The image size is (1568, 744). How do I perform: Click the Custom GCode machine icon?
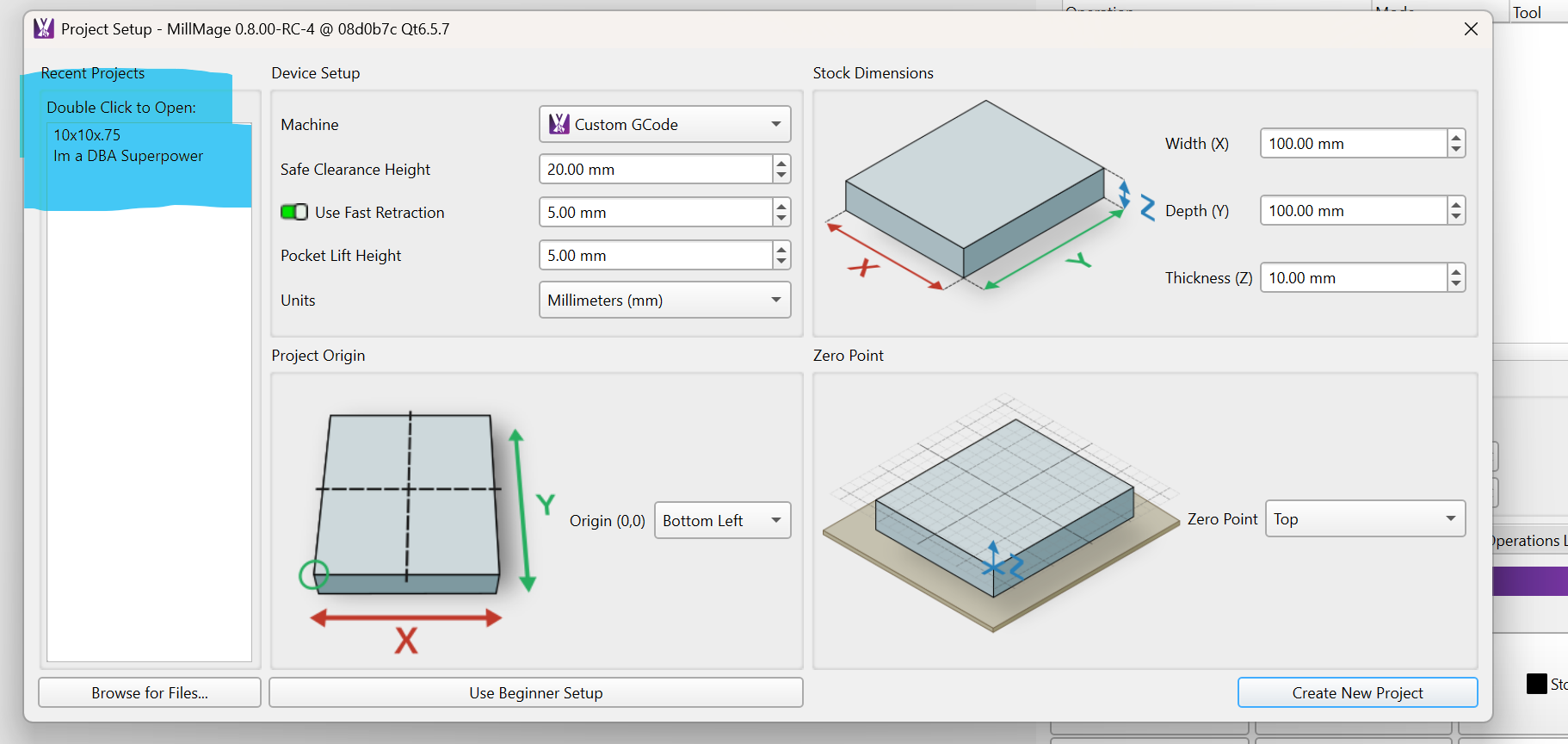click(x=559, y=124)
